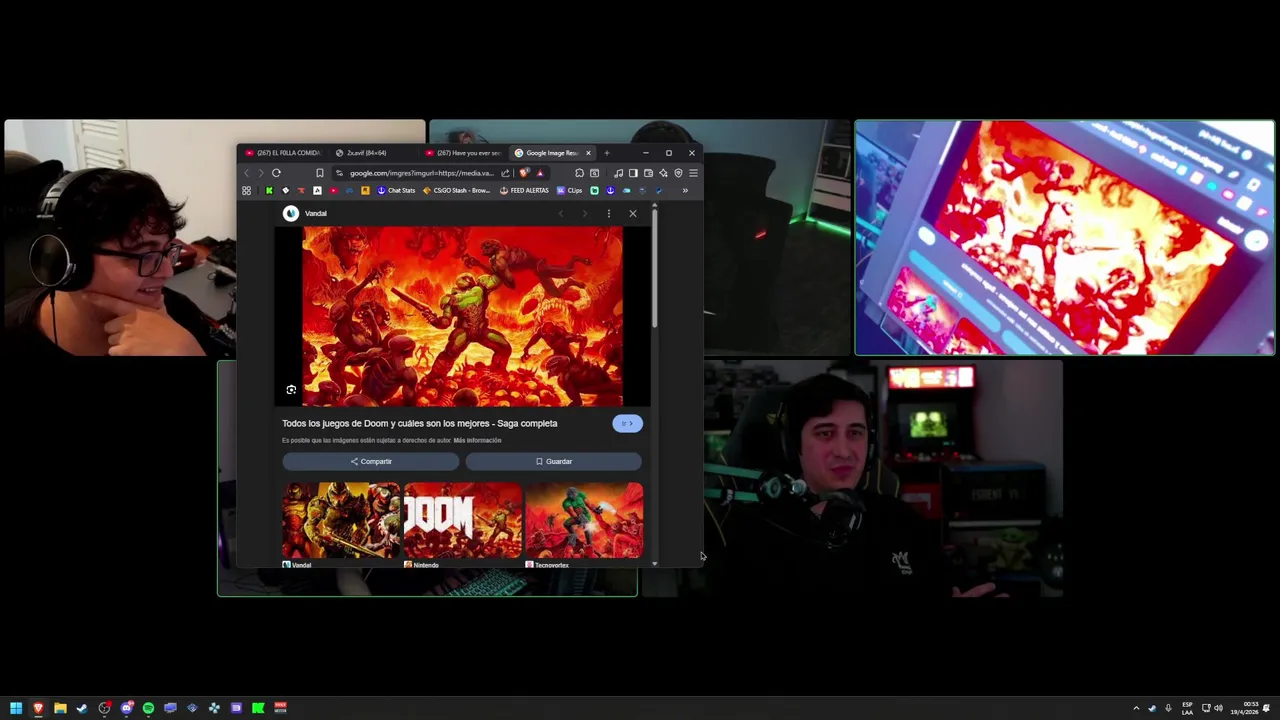This screenshot has width=1280, height=720.
Task: Open the music note playlist icon
Action: pos(618,173)
